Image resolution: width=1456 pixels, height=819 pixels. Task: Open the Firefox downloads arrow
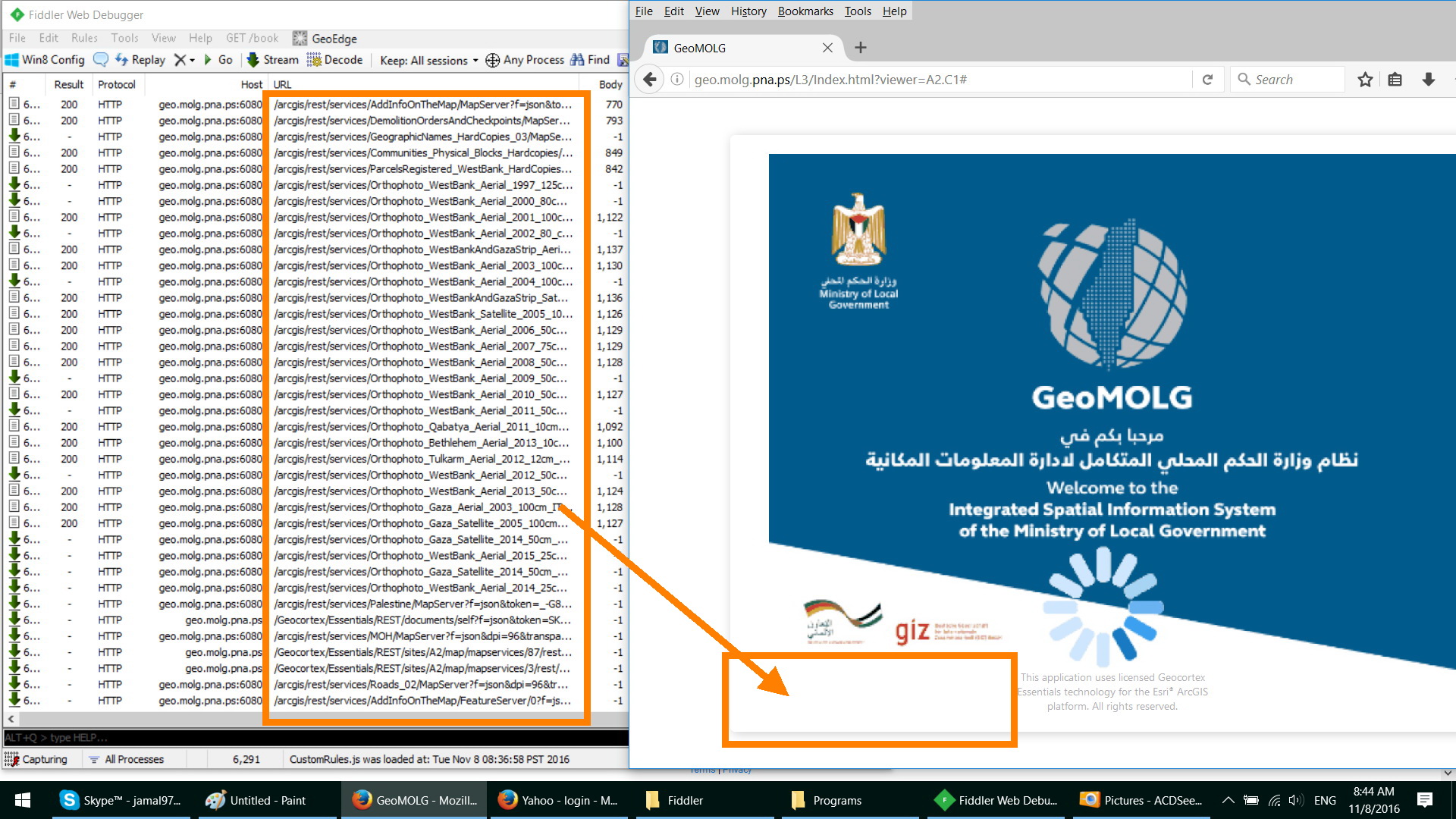coord(1429,80)
